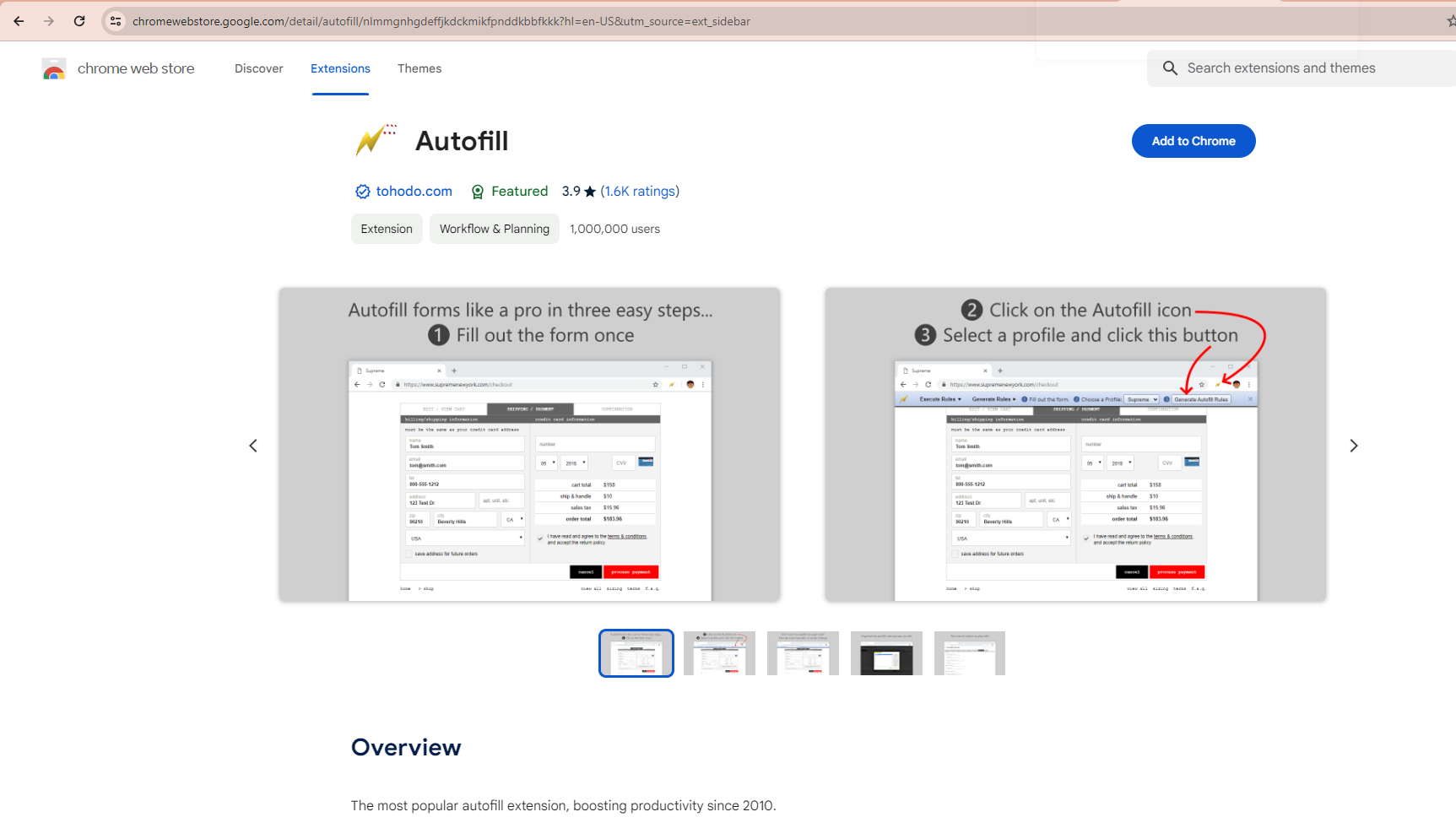
Task: Select the first screenshot thumbnail
Action: click(x=636, y=653)
